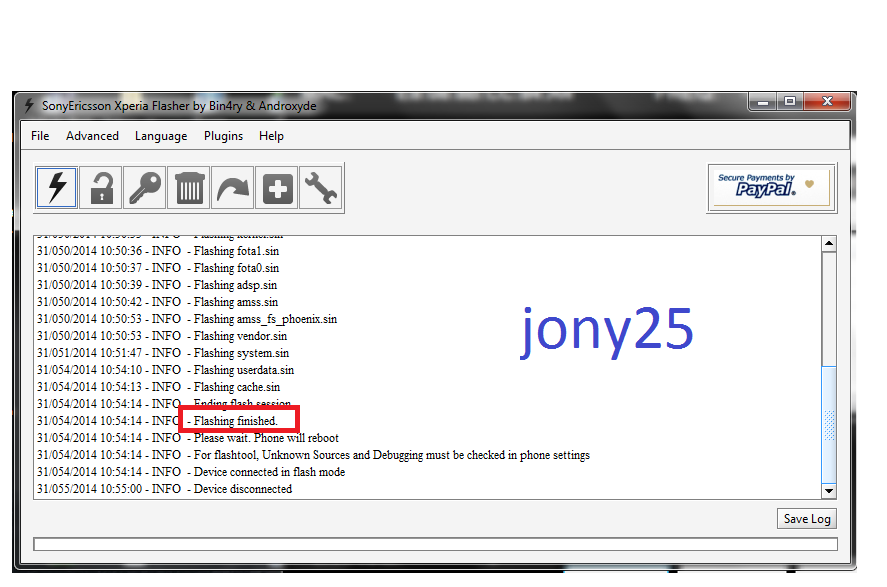Open the Advanced menu
The image size is (887, 587).
coord(92,136)
